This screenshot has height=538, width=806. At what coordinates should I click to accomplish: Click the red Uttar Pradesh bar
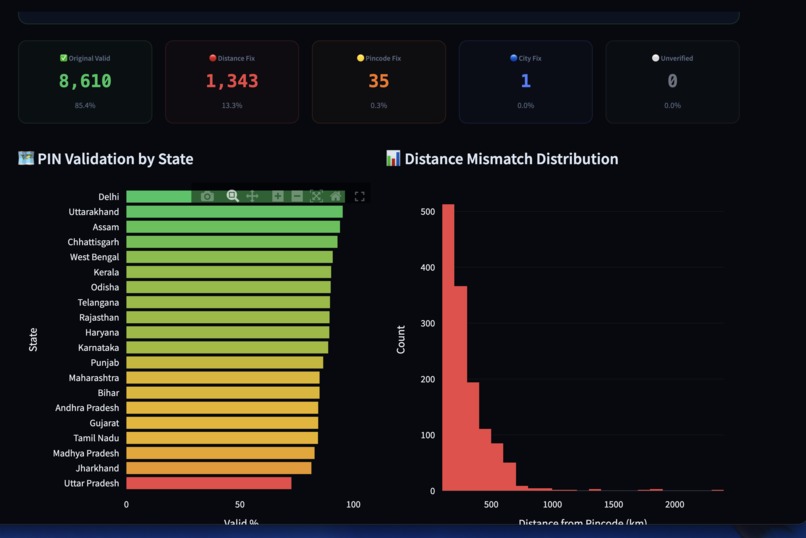pos(209,483)
